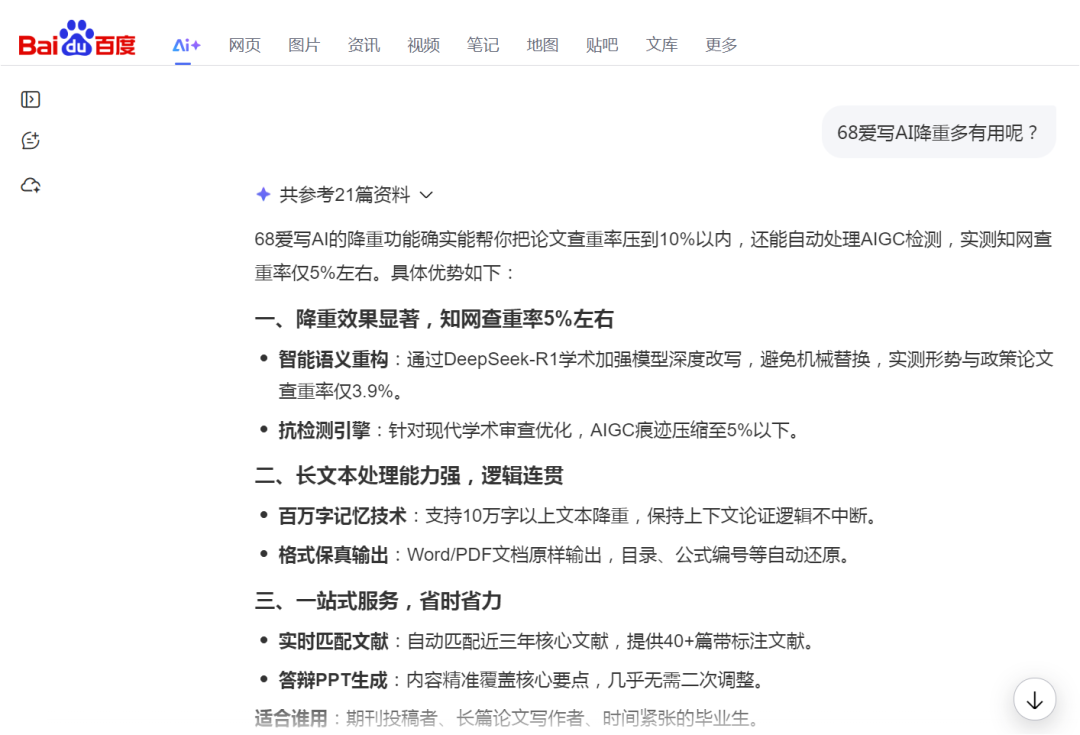Viewport: 1080px width, 735px height.
Task: Switch to the 文库 tab
Action: coord(661,45)
